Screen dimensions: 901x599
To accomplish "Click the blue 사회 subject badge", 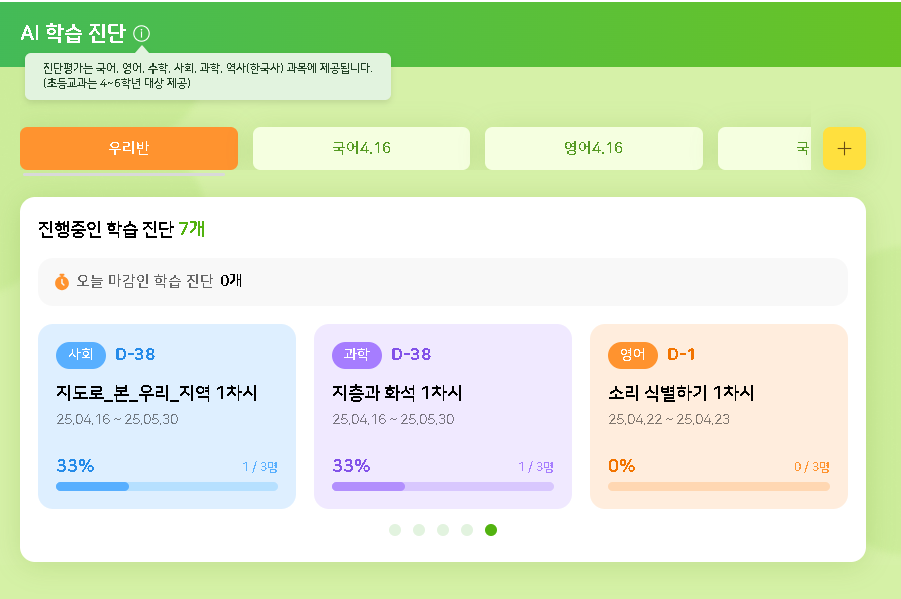I will 81,355.
